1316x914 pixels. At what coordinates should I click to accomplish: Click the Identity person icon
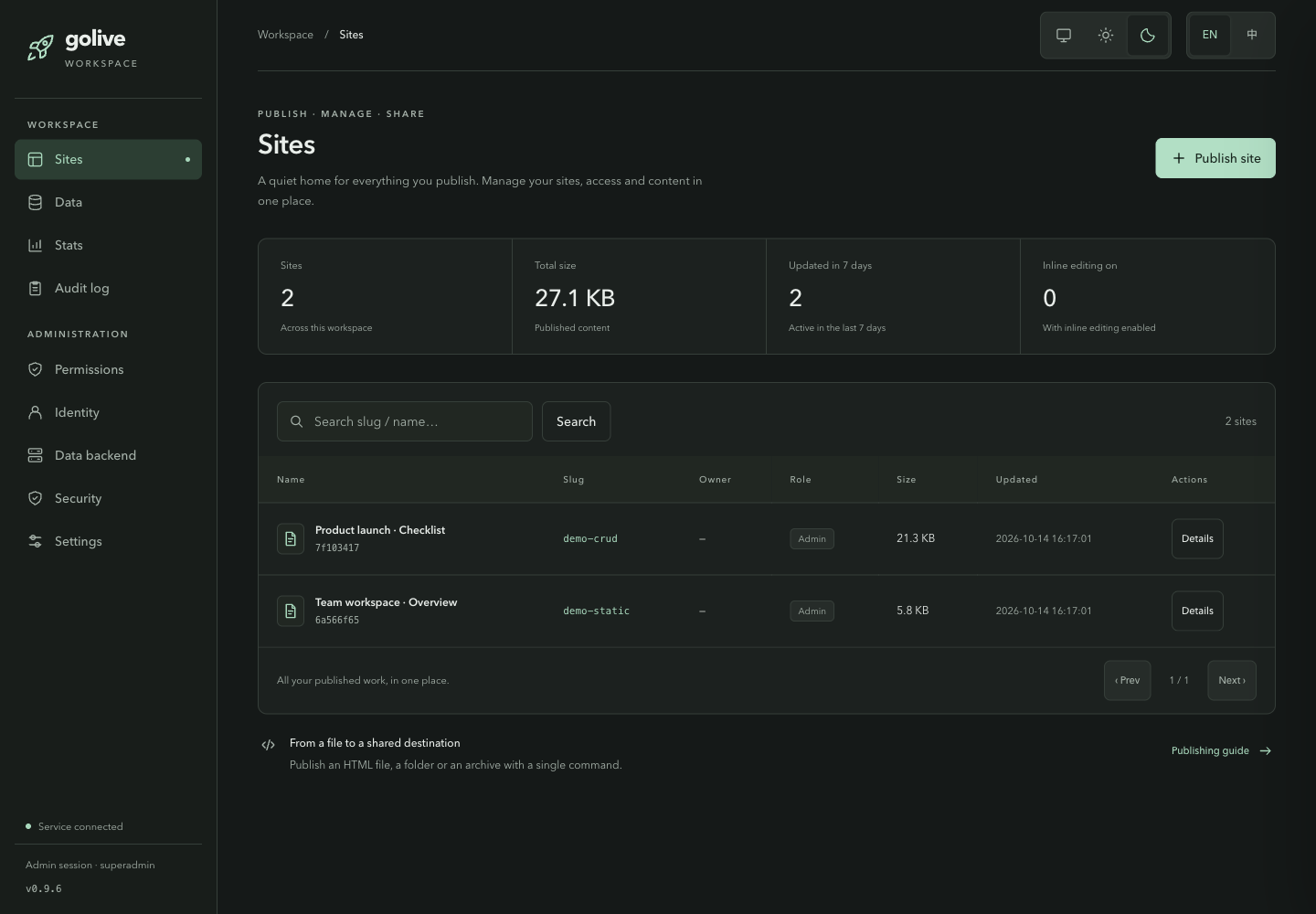point(36,412)
